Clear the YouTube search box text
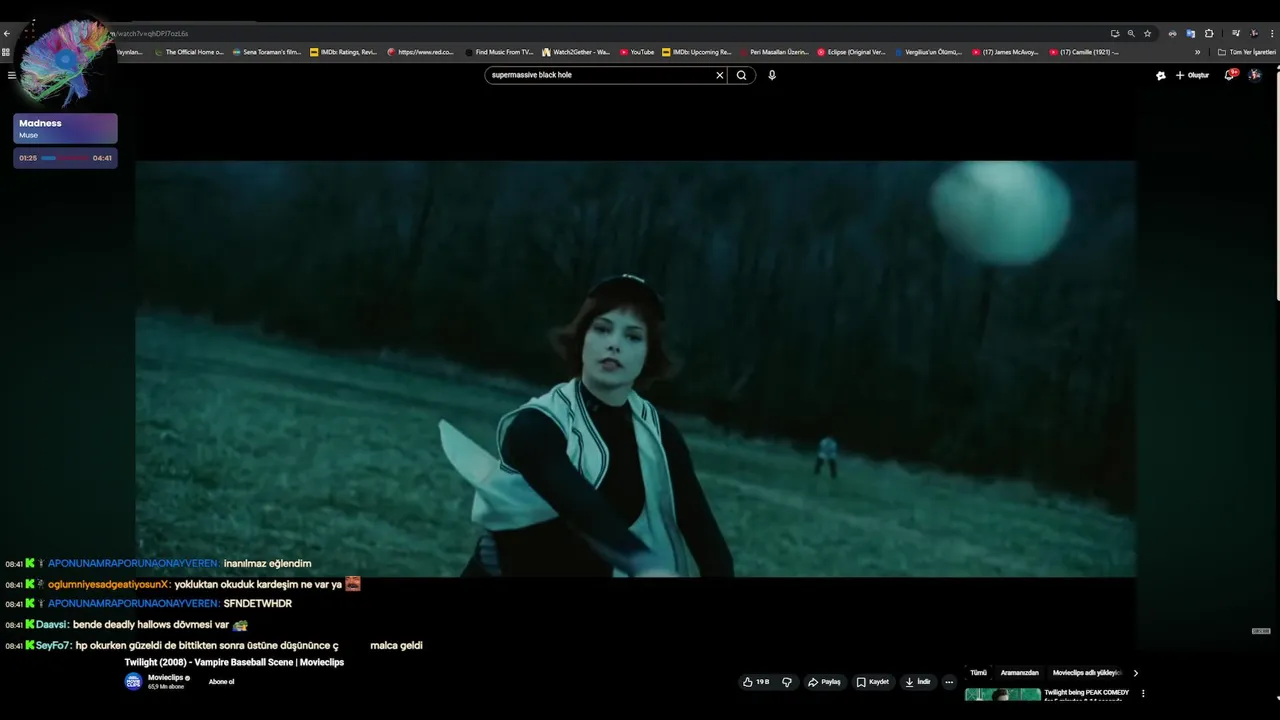The image size is (1280, 720). point(719,75)
